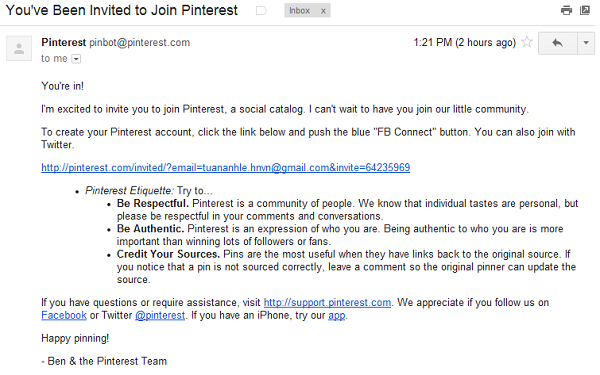Open the @pinterest Twitter link
This screenshot has height=375, width=600.
point(160,315)
